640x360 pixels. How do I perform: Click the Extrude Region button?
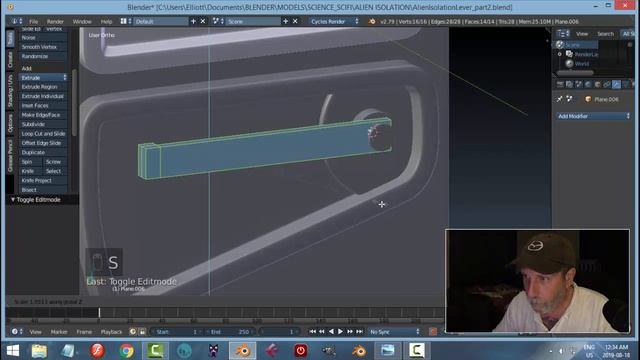[x=43, y=87]
